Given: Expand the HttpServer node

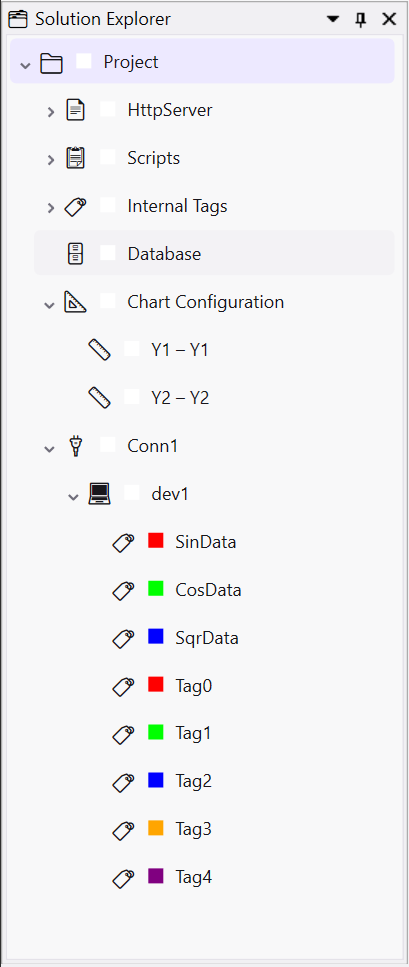Looking at the screenshot, I should [x=51, y=112].
